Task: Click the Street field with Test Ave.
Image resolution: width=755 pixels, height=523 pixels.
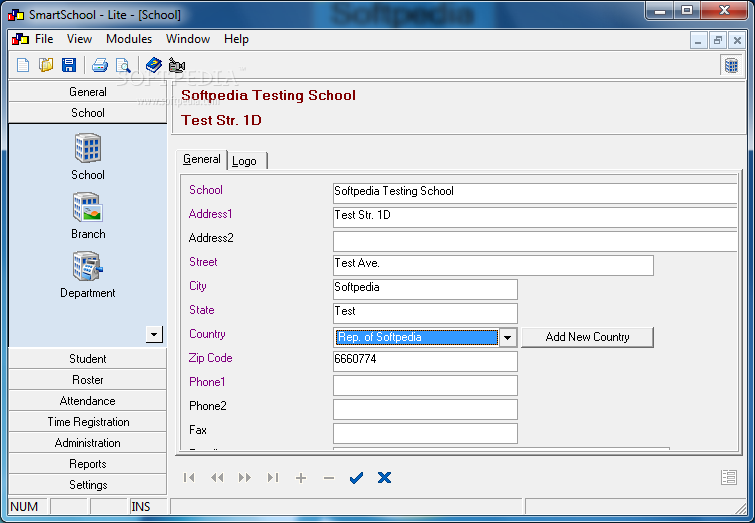Action: click(x=493, y=265)
